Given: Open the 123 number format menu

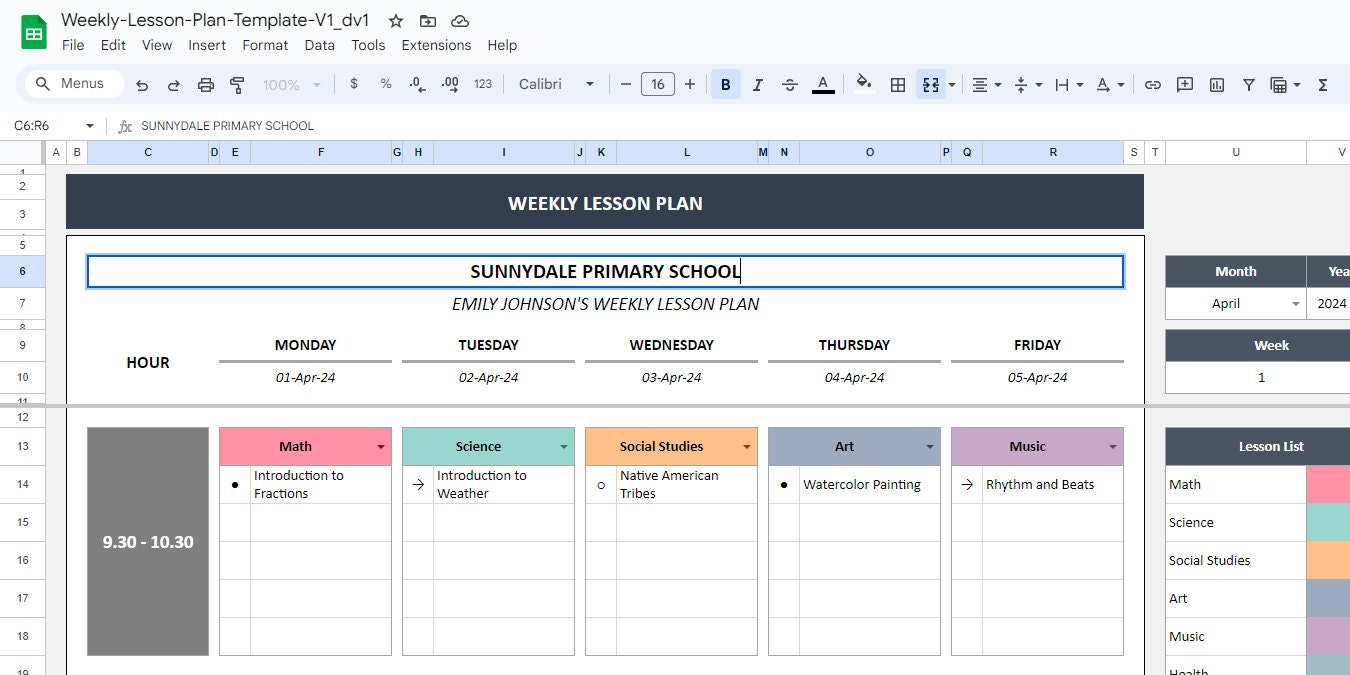Looking at the screenshot, I should [483, 84].
